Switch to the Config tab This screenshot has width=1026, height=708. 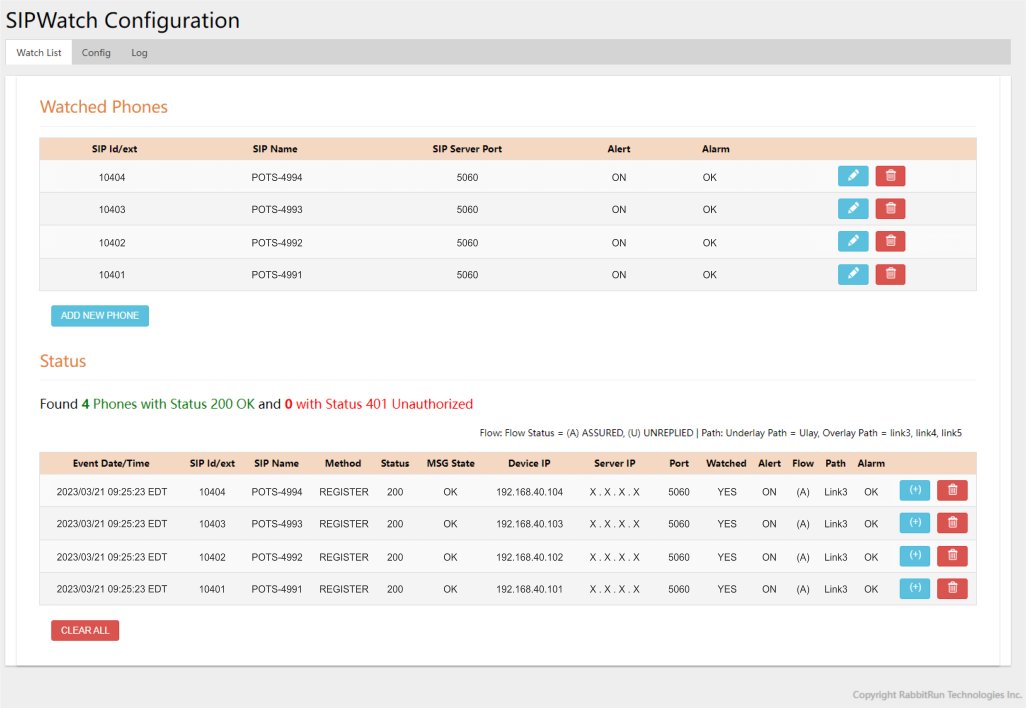[96, 53]
